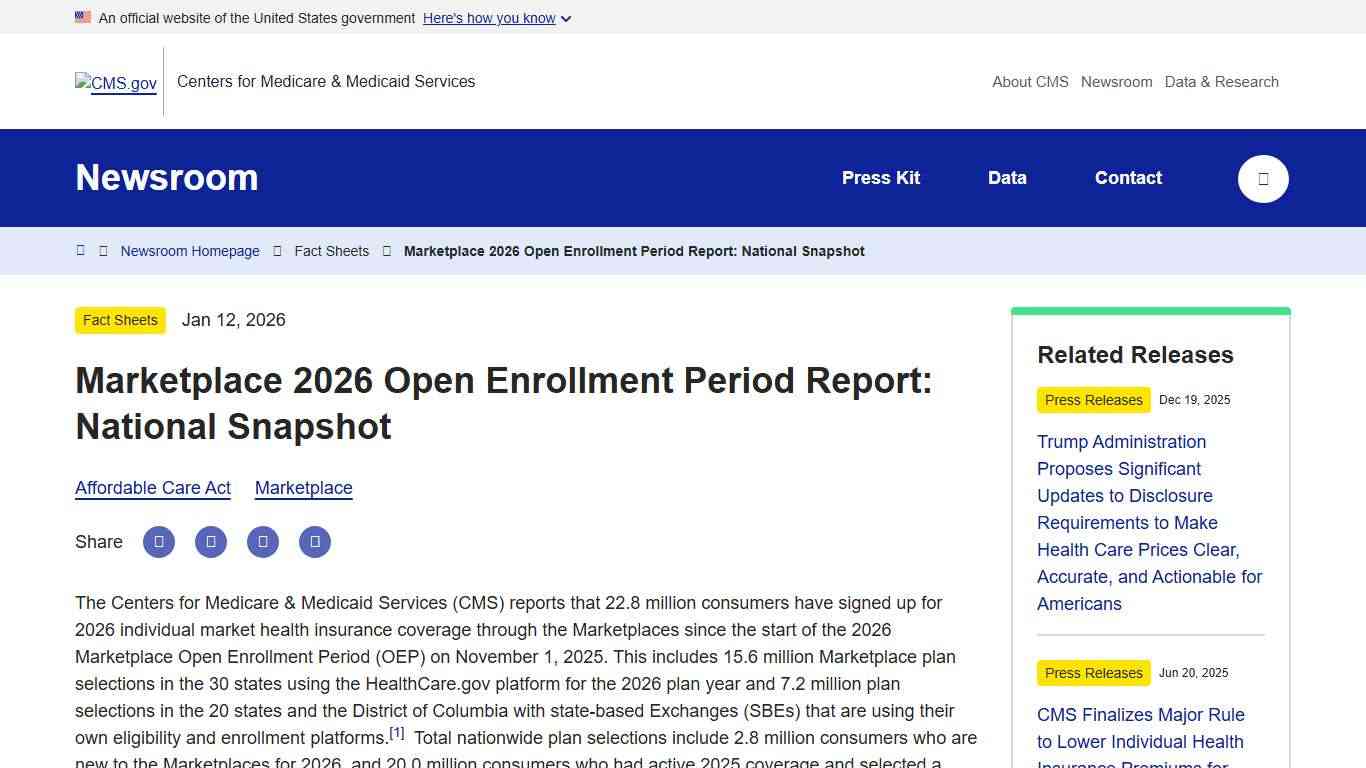Open the Trump Administration disclosure requirements release

tap(1148, 522)
